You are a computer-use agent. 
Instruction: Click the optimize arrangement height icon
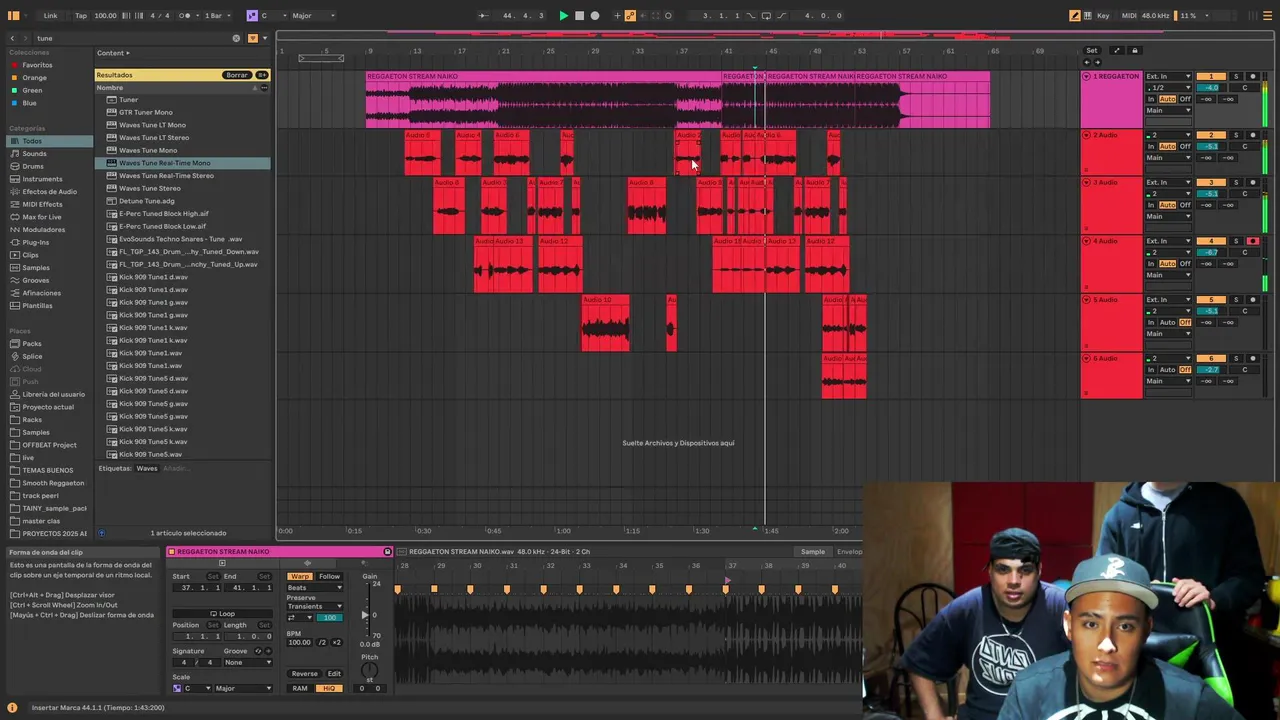(1116, 50)
